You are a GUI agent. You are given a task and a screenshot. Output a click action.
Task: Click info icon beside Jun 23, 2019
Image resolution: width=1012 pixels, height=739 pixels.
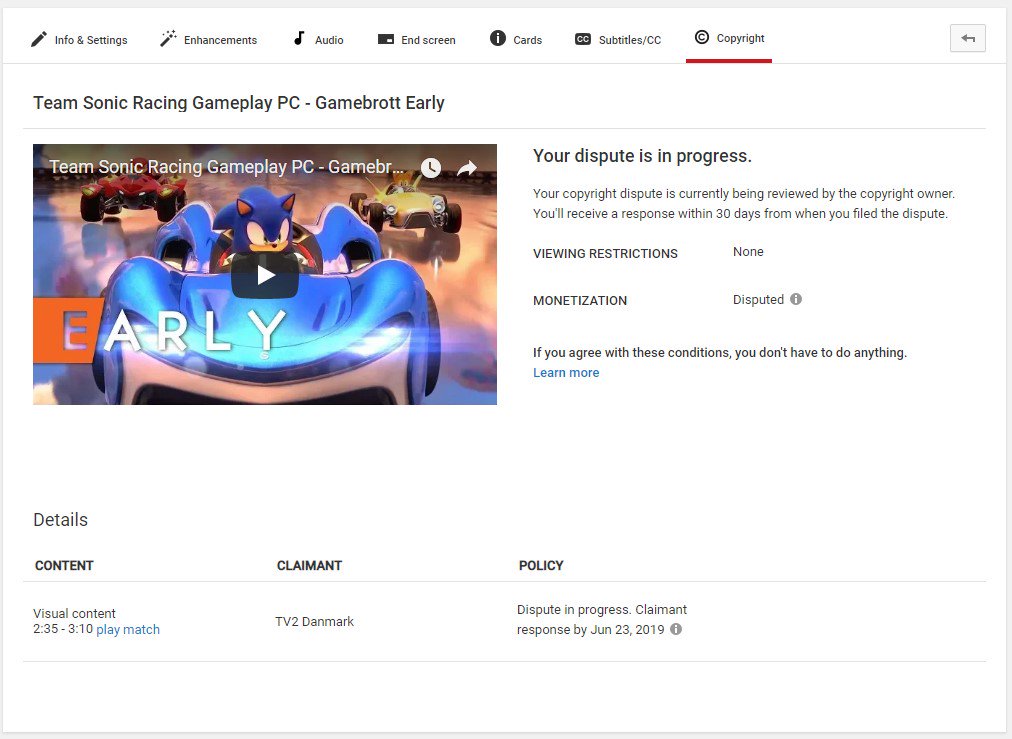click(x=676, y=629)
